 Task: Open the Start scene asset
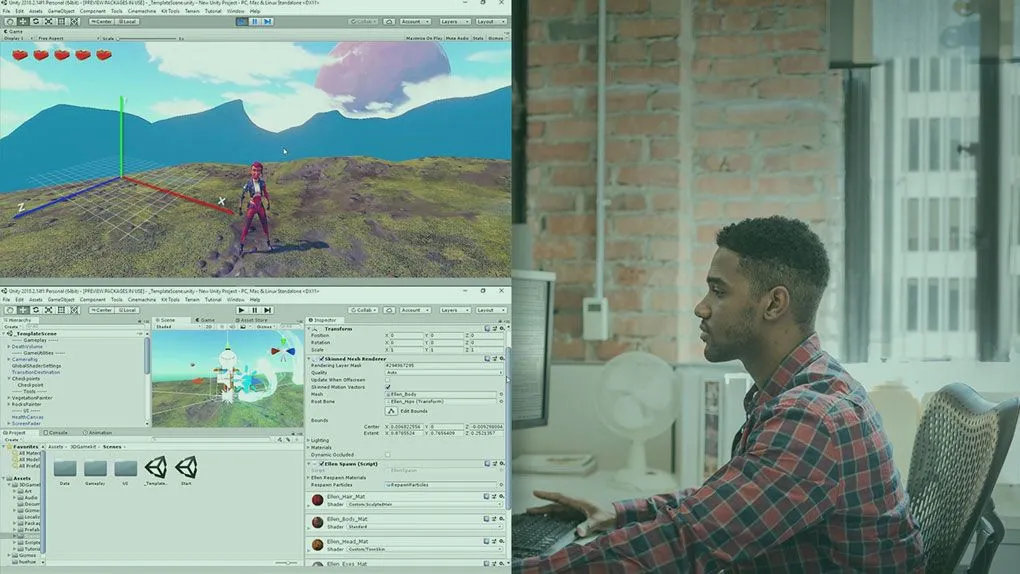point(186,471)
